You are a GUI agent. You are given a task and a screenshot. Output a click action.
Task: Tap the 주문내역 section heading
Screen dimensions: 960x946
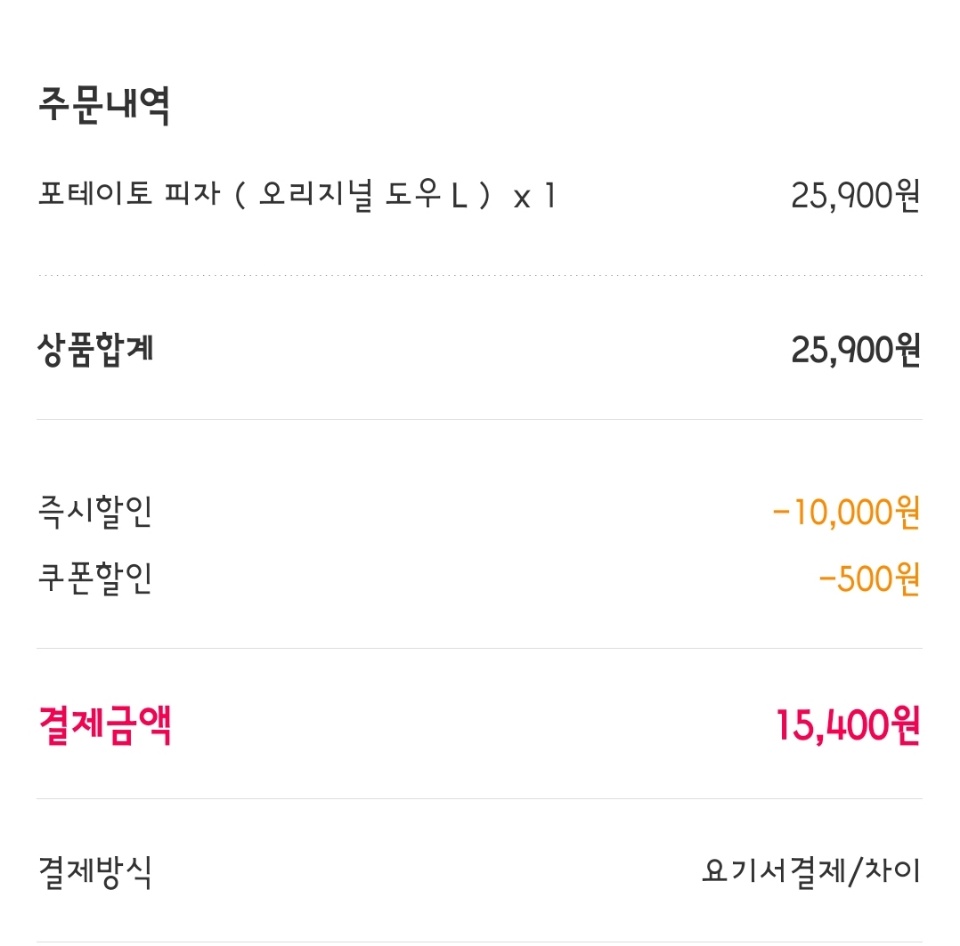(x=104, y=106)
